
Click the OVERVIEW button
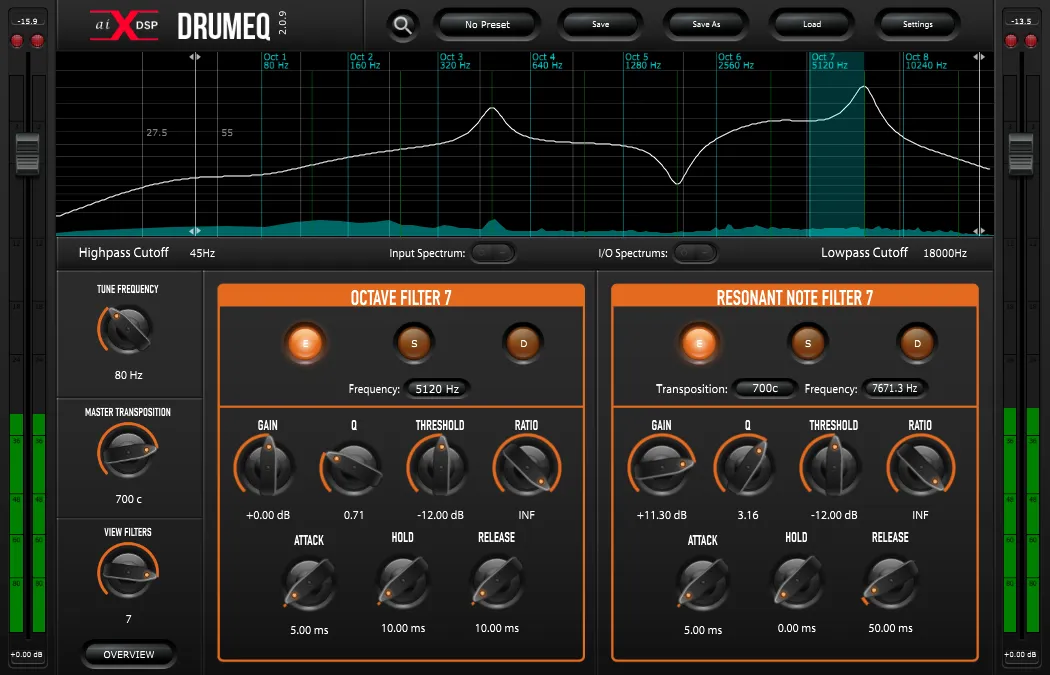point(129,654)
